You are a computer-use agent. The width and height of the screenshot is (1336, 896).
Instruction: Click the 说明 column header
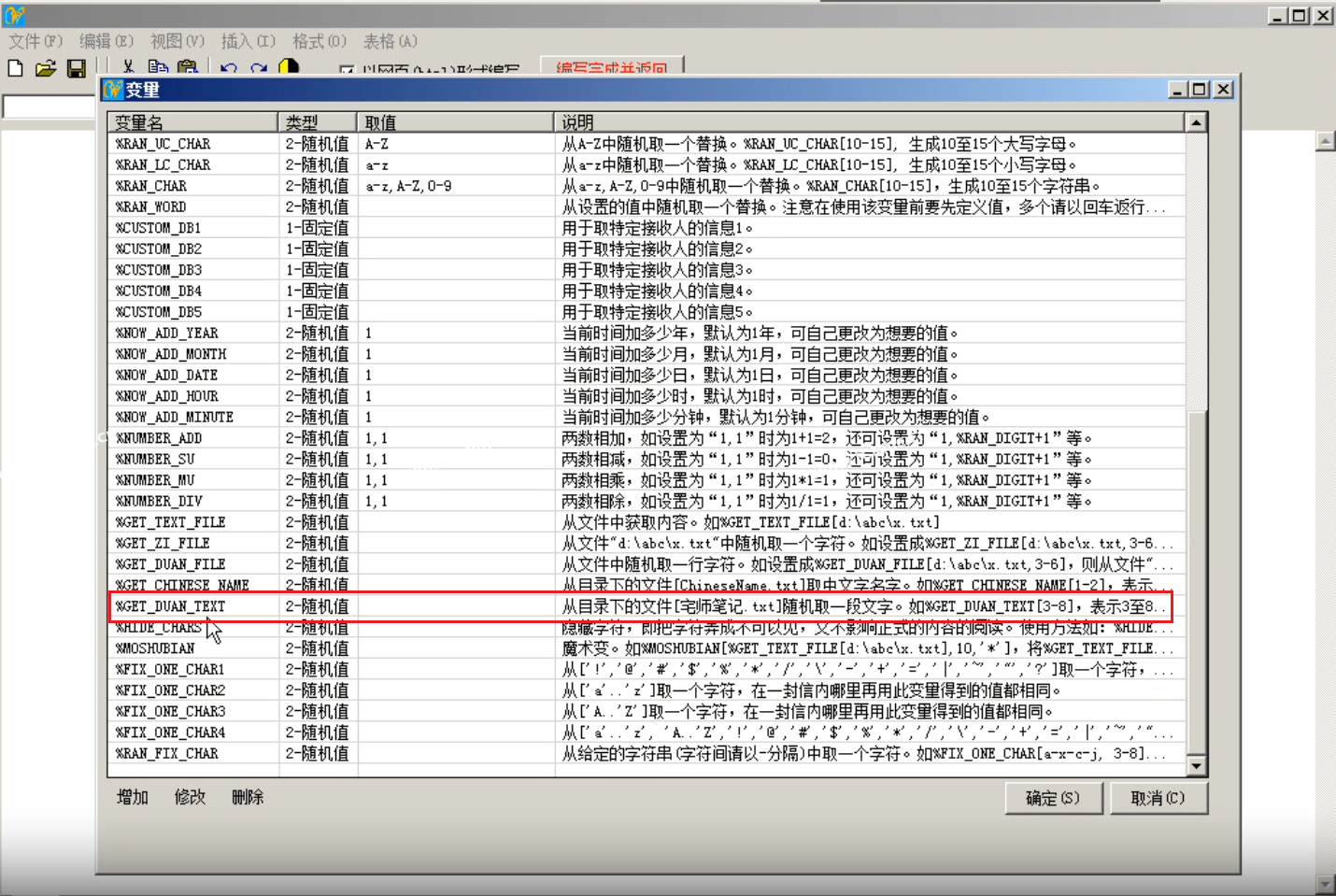(x=870, y=122)
